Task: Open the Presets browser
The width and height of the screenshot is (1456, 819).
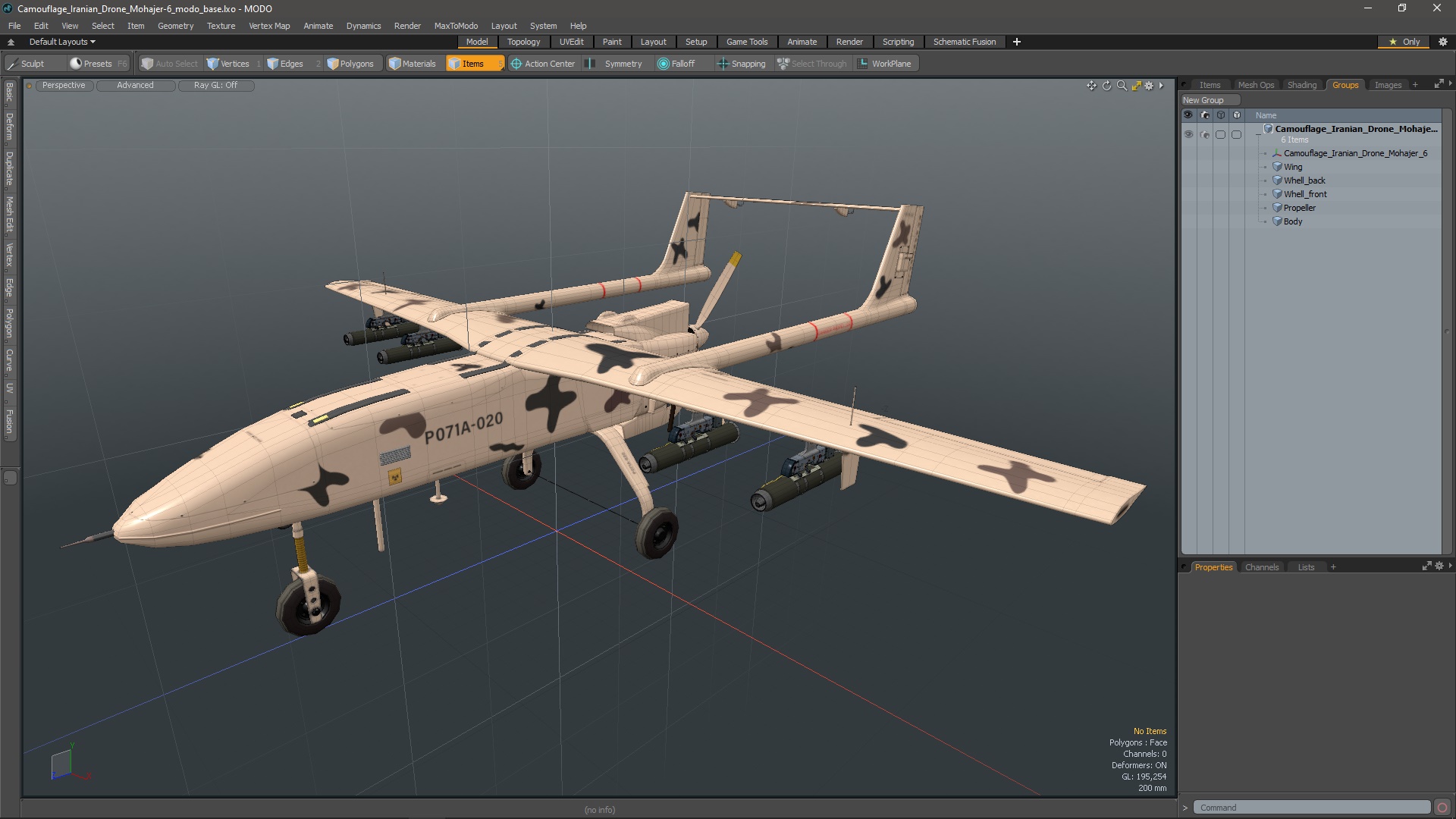Action: [x=98, y=64]
